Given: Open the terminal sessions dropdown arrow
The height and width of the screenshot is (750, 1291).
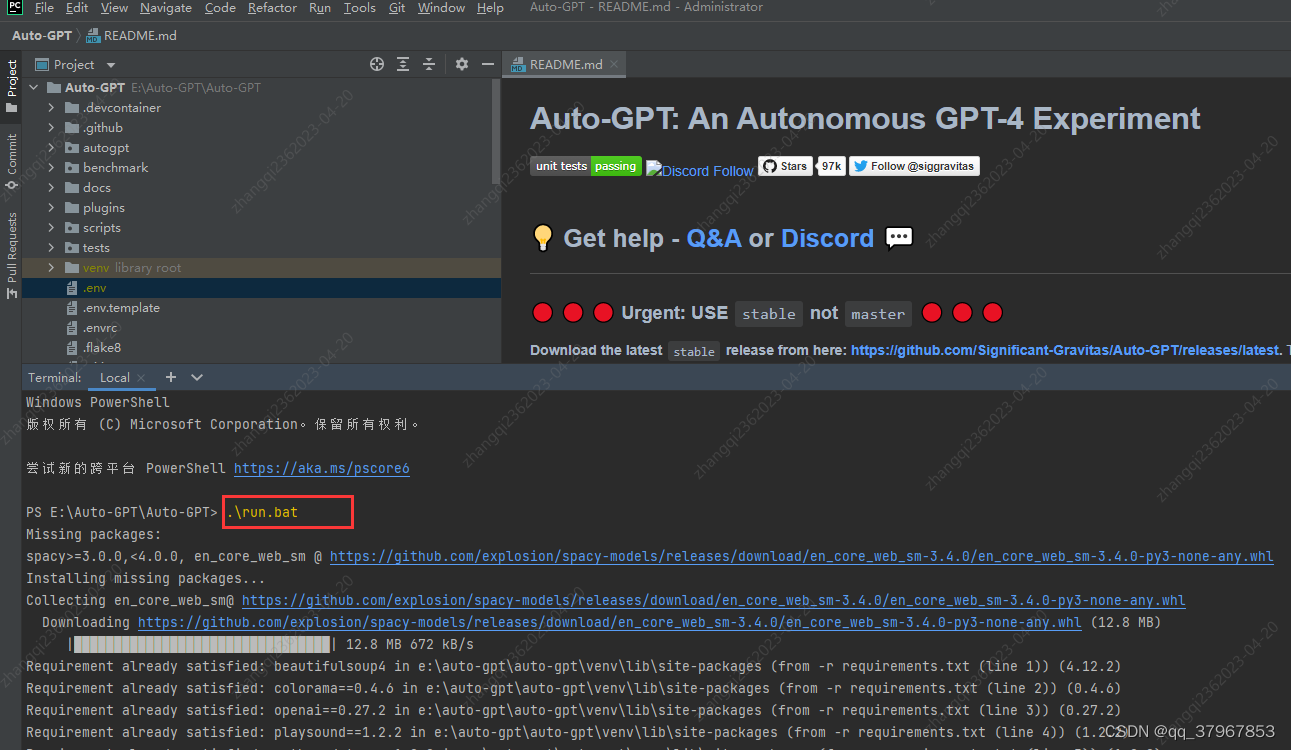Looking at the screenshot, I should click(x=197, y=377).
